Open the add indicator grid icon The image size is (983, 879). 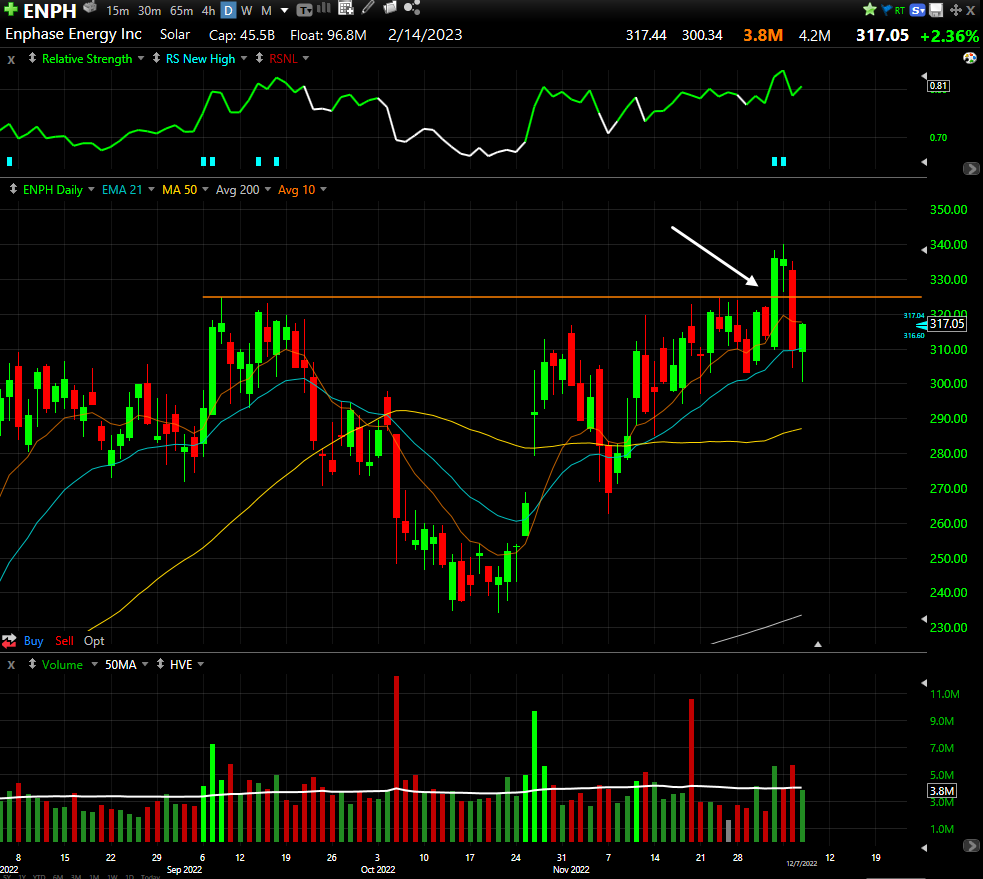[346, 8]
